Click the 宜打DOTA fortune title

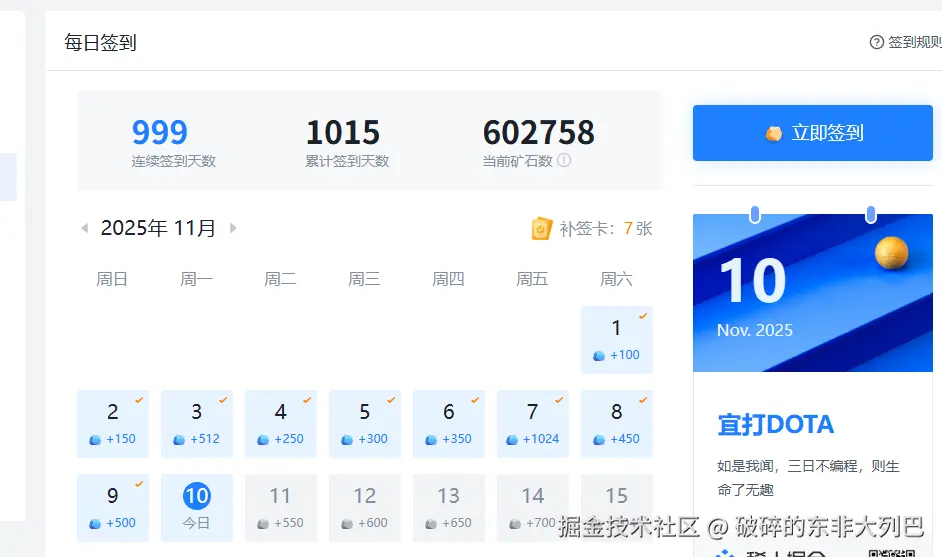tap(776, 425)
